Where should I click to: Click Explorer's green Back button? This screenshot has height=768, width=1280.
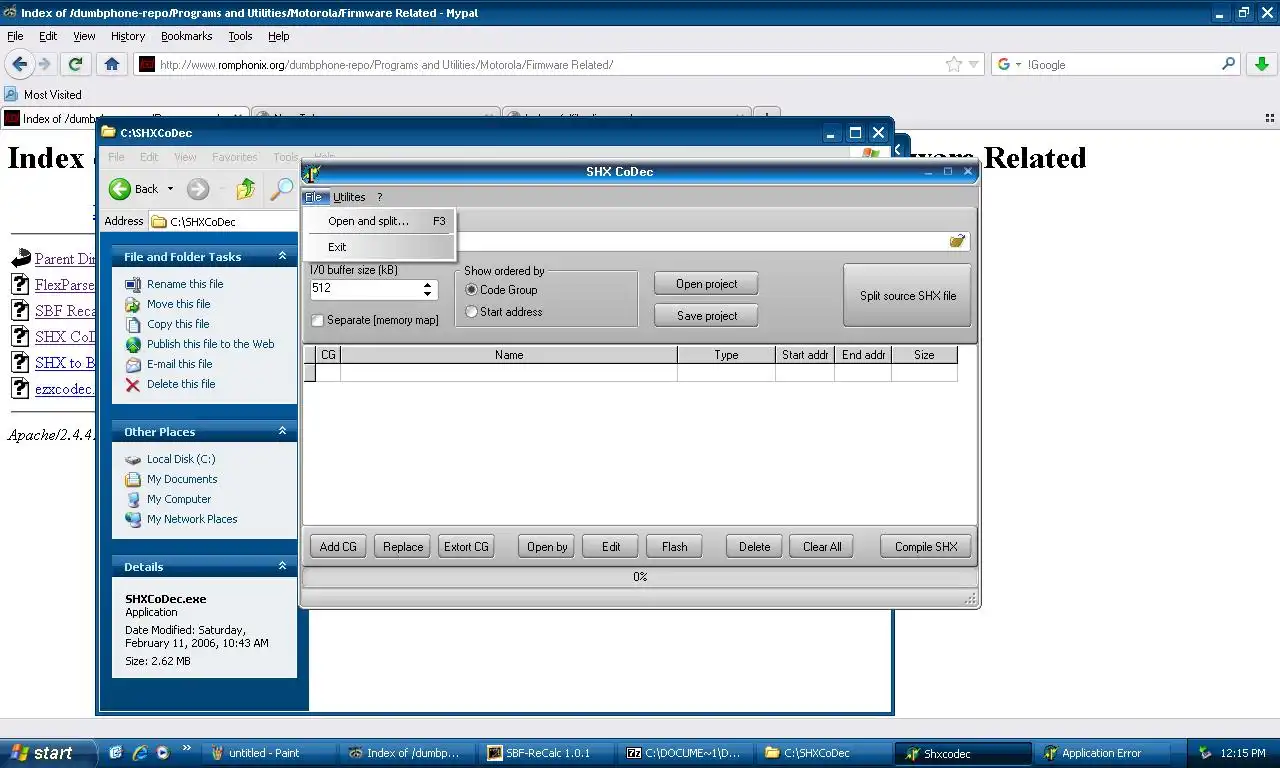tap(120, 189)
